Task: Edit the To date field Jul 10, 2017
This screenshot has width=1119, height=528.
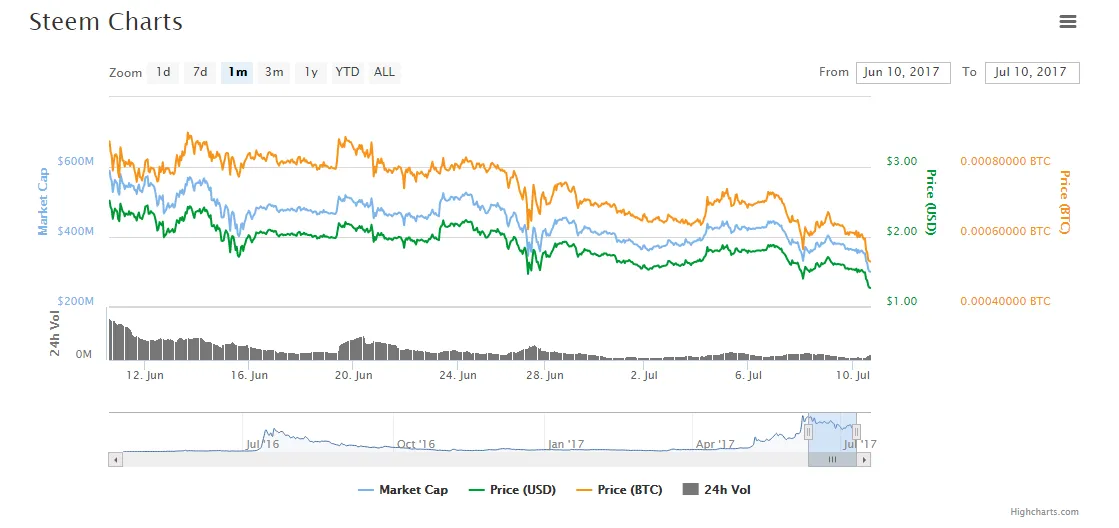Action: 1032,72
